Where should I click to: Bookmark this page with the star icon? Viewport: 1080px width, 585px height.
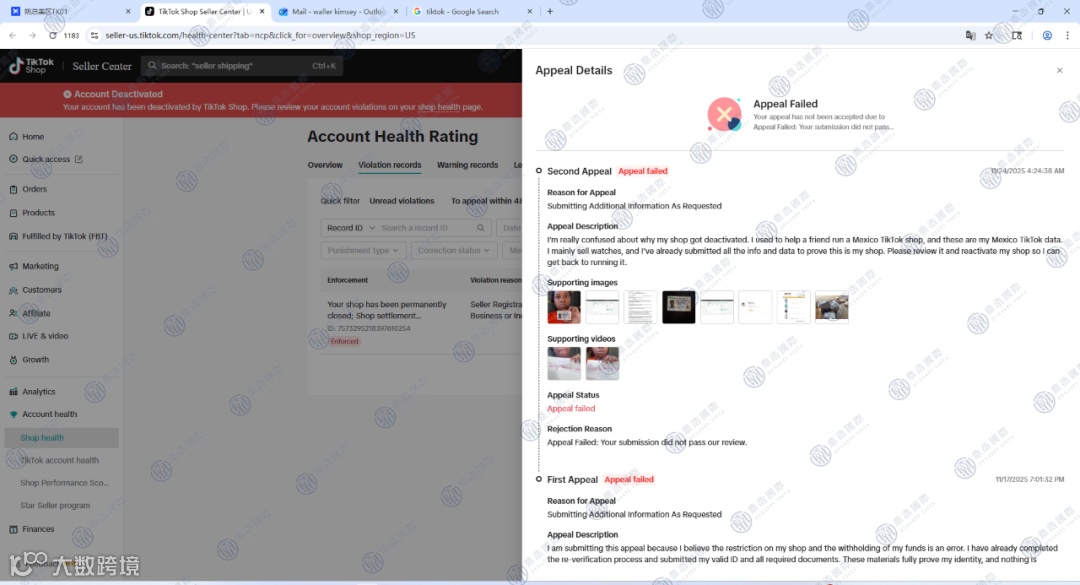click(x=989, y=35)
